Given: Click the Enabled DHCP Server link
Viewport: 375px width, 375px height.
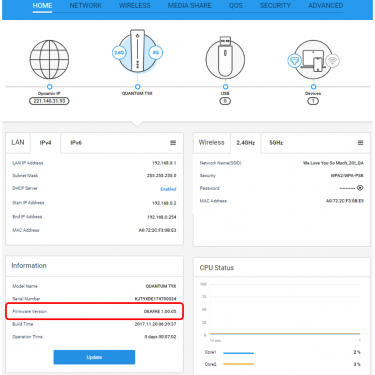Looking at the screenshot, I should pos(168,189).
